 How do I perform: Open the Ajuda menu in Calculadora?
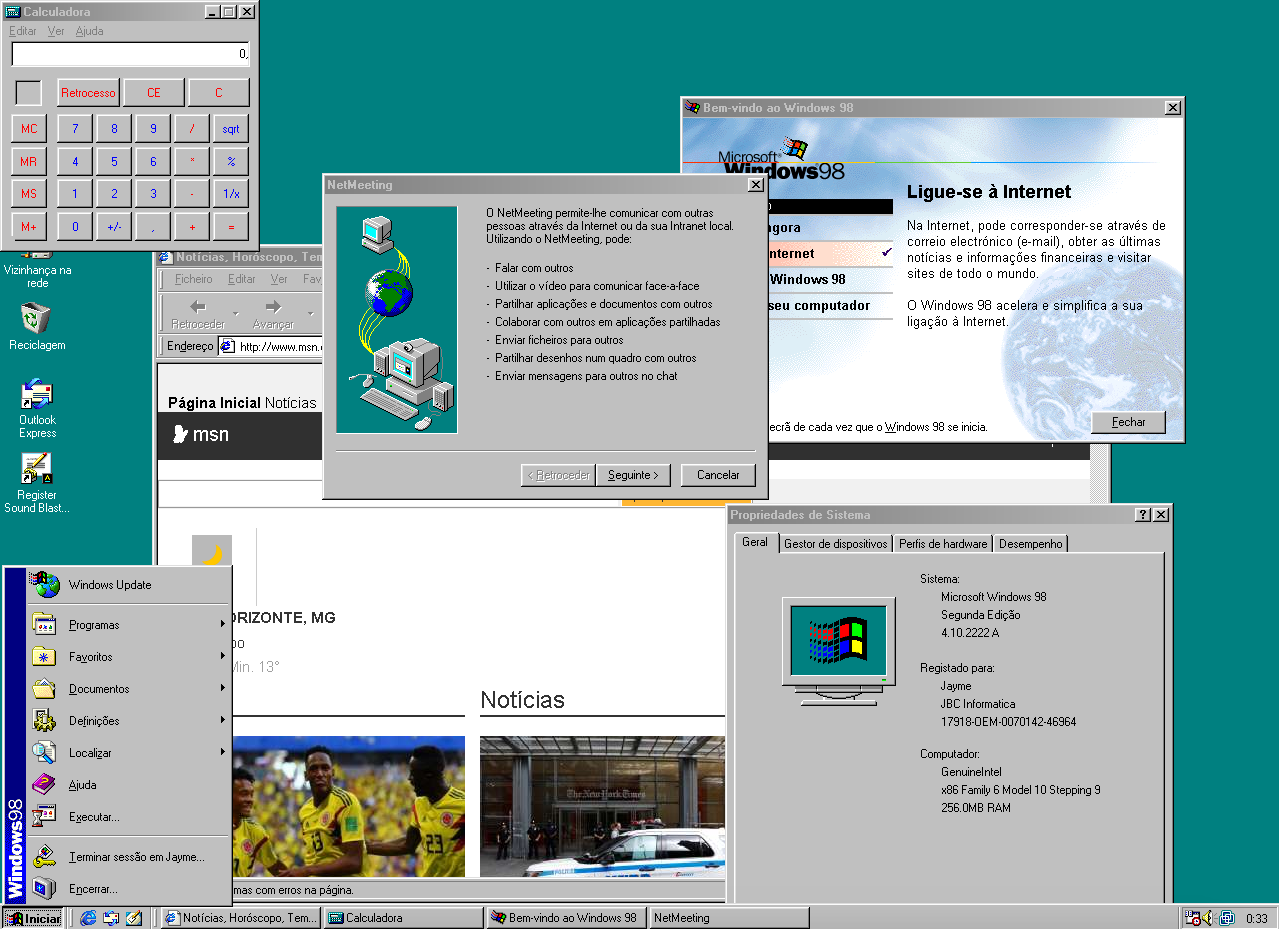click(x=89, y=31)
